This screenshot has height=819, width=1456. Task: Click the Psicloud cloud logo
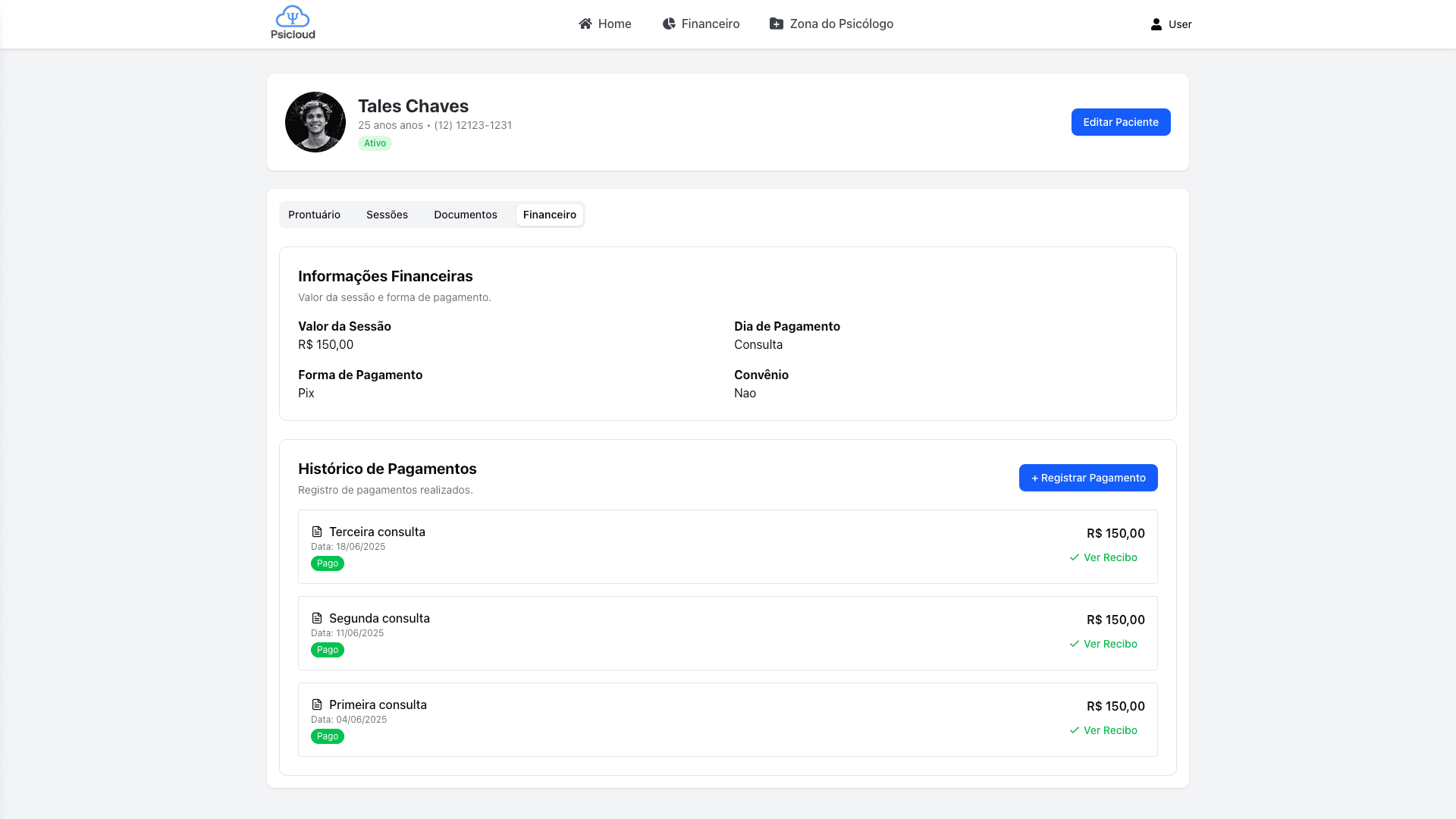[x=293, y=17]
